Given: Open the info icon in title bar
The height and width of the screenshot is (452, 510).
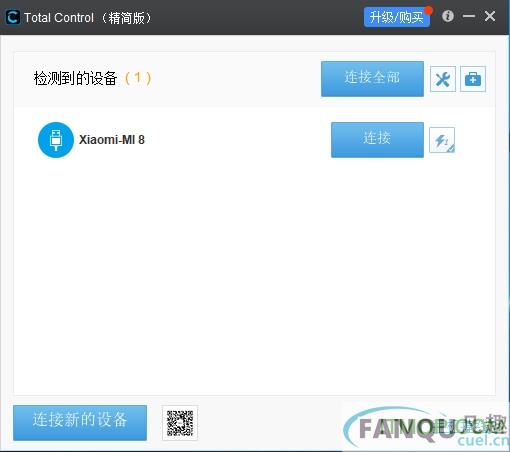Looking at the screenshot, I should coord(448,16).
